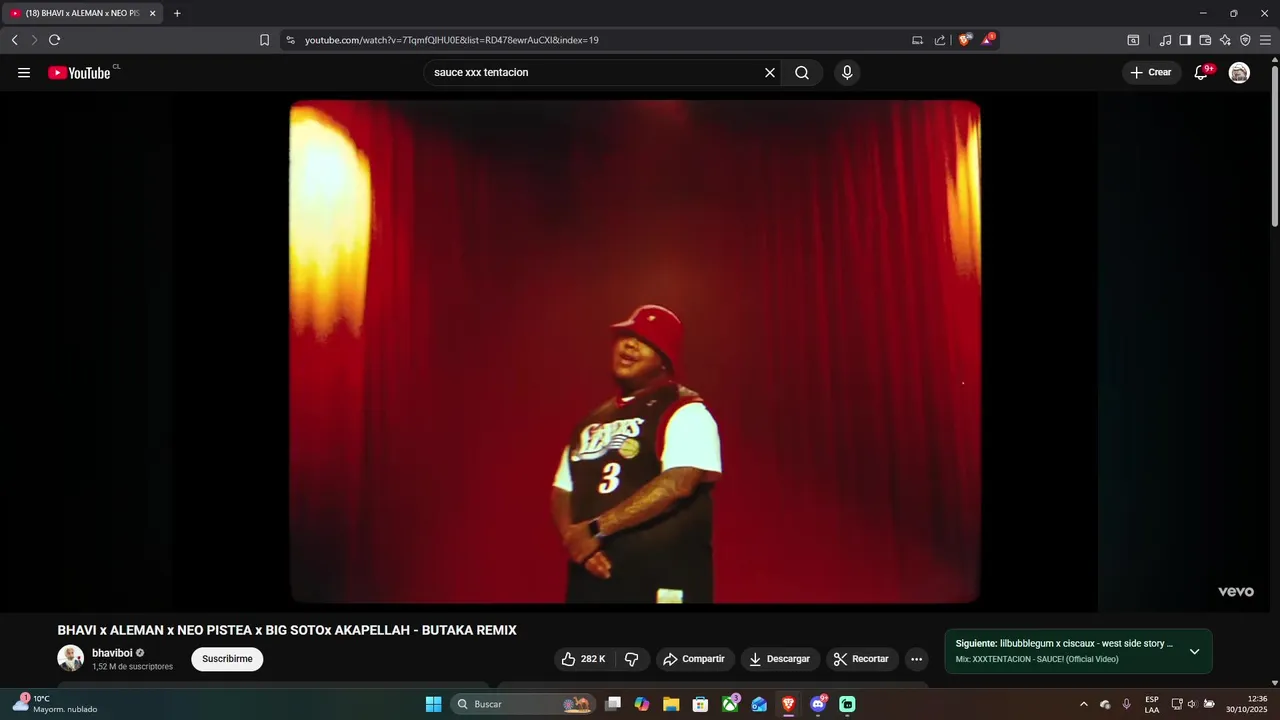The height and width of the screenshot is (720, 1280).
Task: Share the video via Compartir
Action: point(694,659)
